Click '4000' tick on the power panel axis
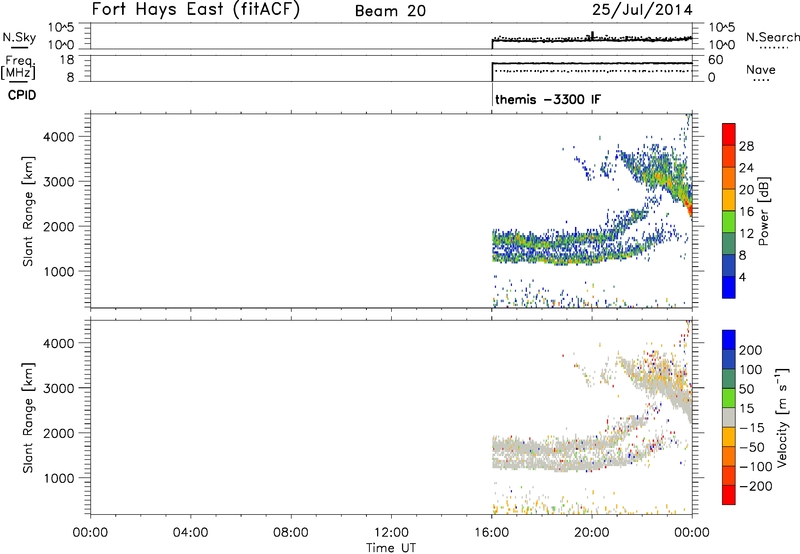800x554 pixels. (58, 137)
